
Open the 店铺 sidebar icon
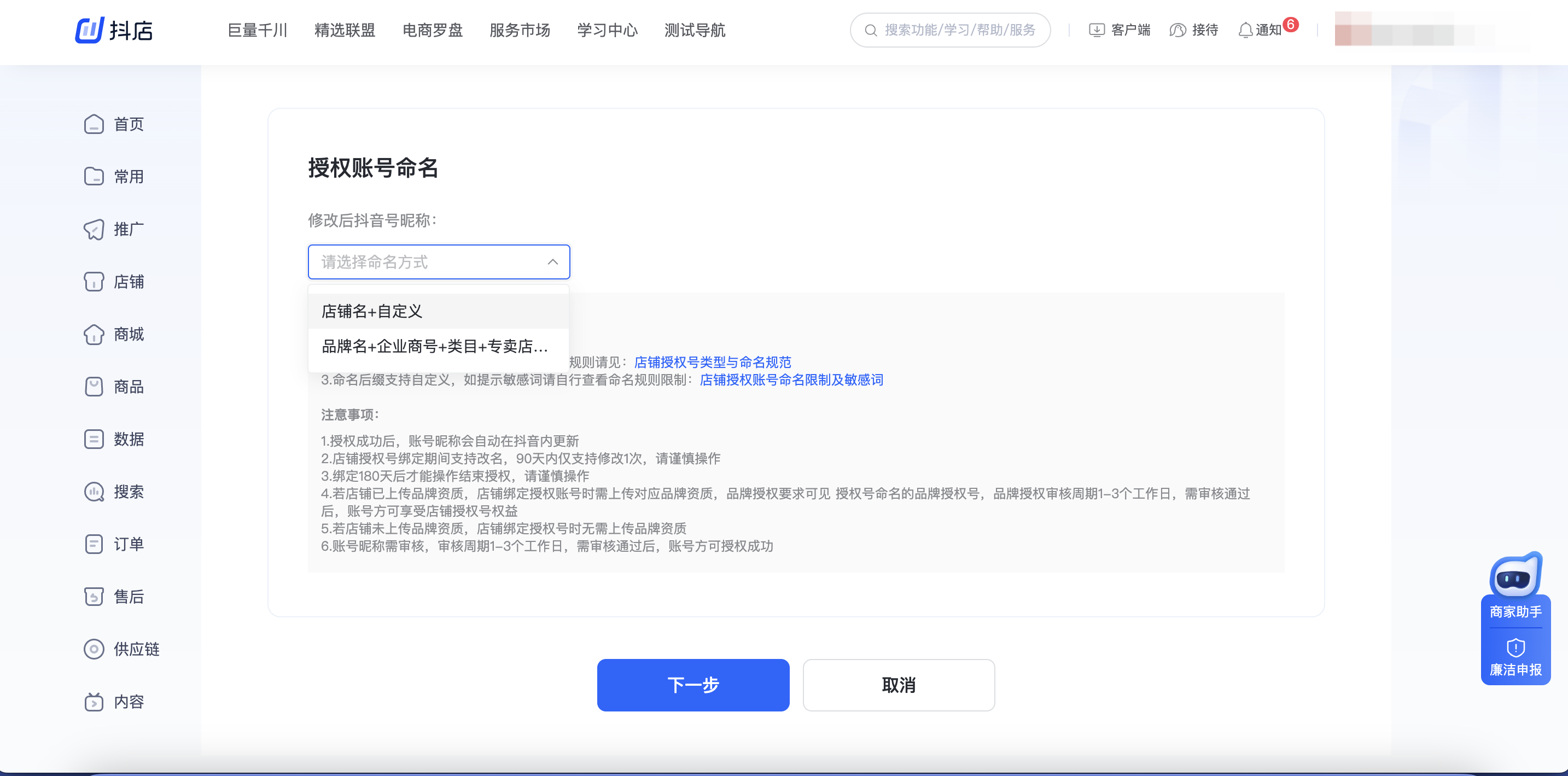[94, 282]
